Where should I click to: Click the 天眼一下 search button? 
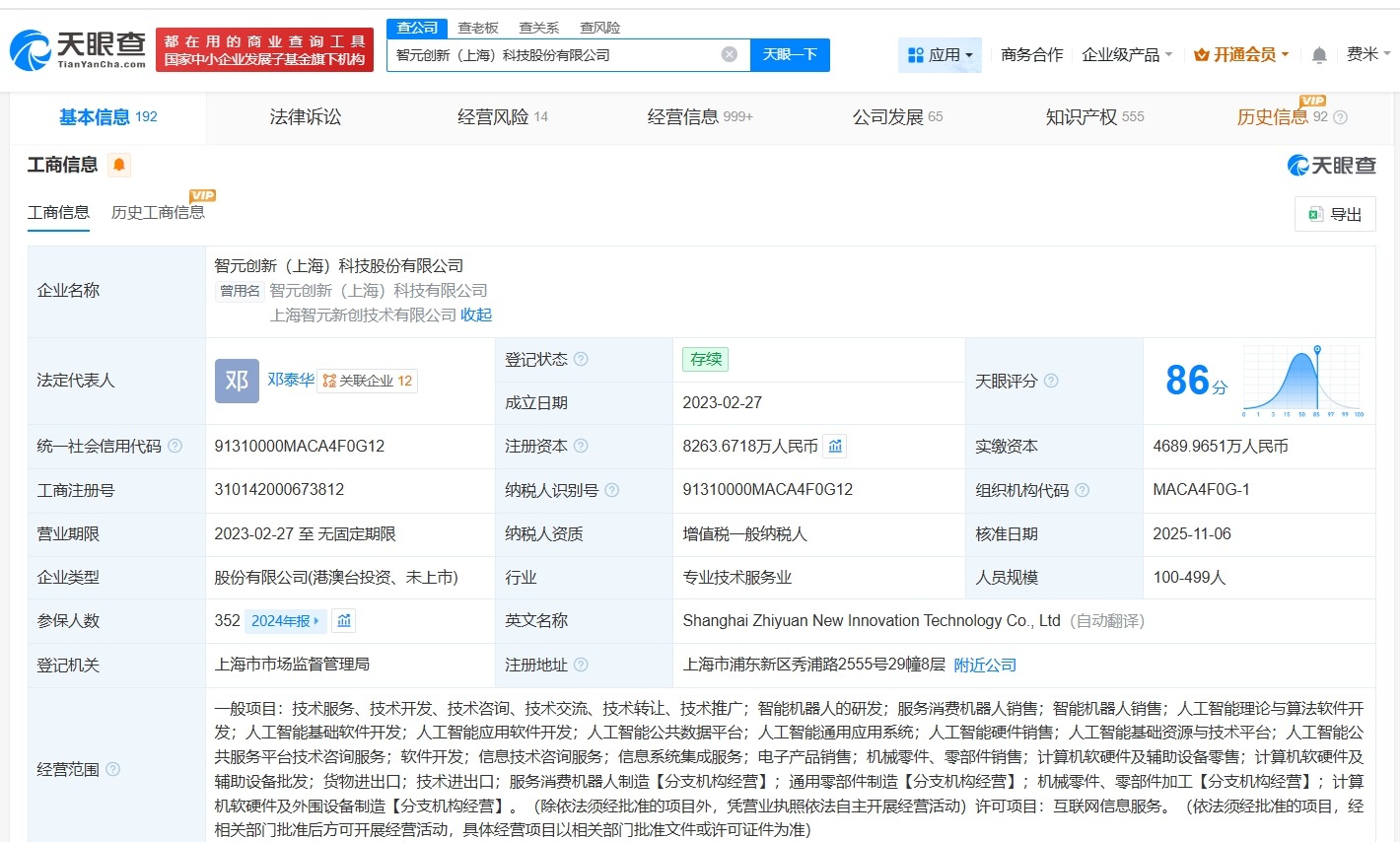tap(790, 54)
